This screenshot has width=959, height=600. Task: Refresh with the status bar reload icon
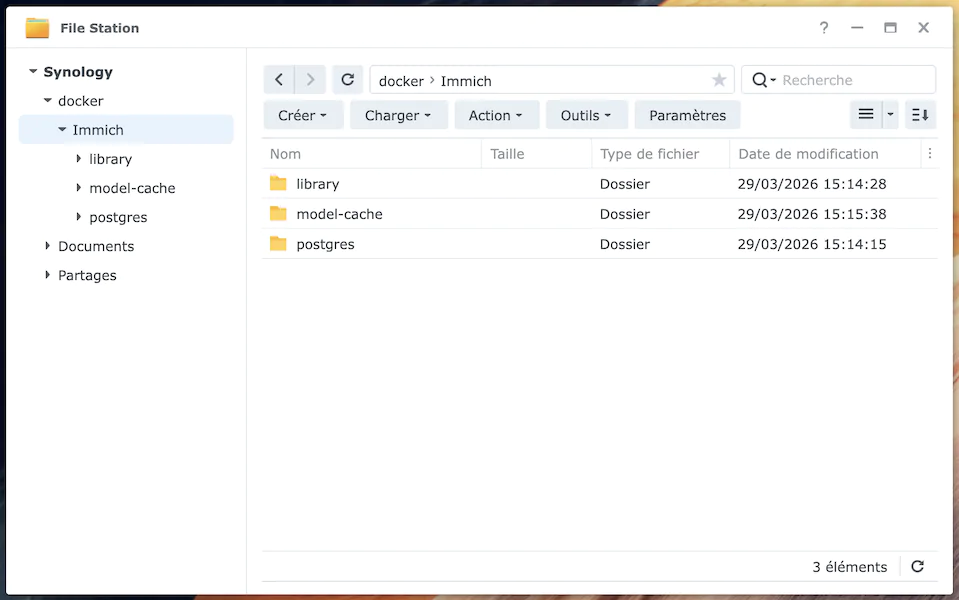point(917,566)
